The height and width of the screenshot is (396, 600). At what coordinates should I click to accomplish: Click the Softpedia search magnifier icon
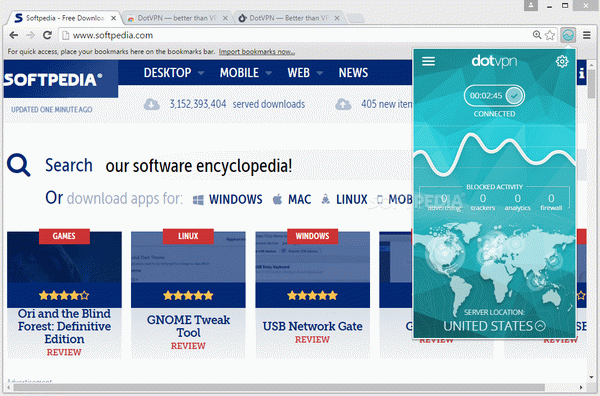[x=18, y=165]
